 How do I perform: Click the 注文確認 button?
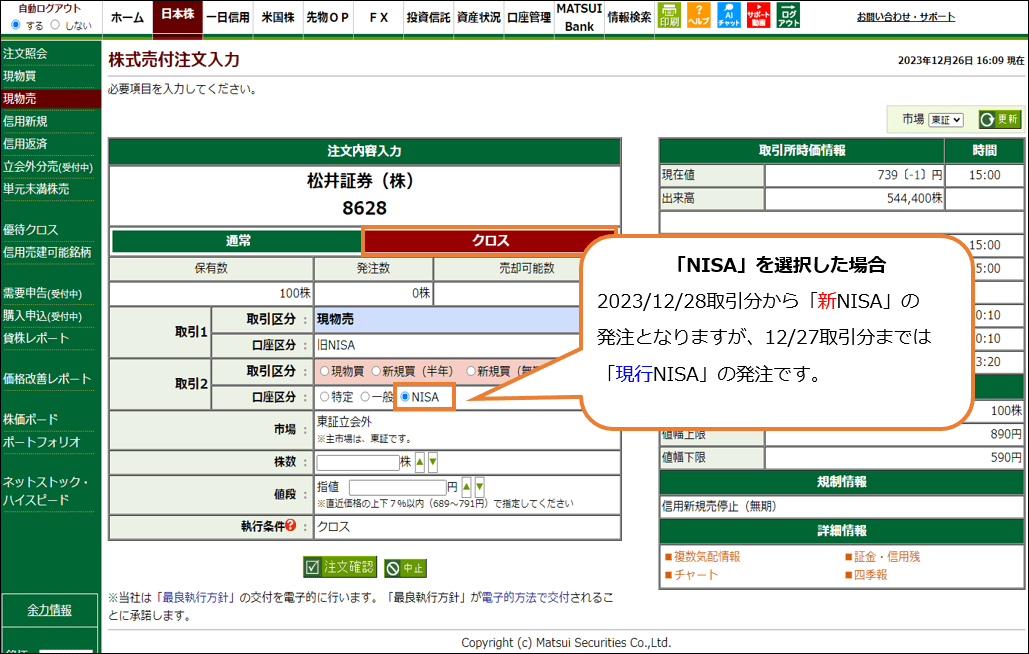tap(340, 567)
